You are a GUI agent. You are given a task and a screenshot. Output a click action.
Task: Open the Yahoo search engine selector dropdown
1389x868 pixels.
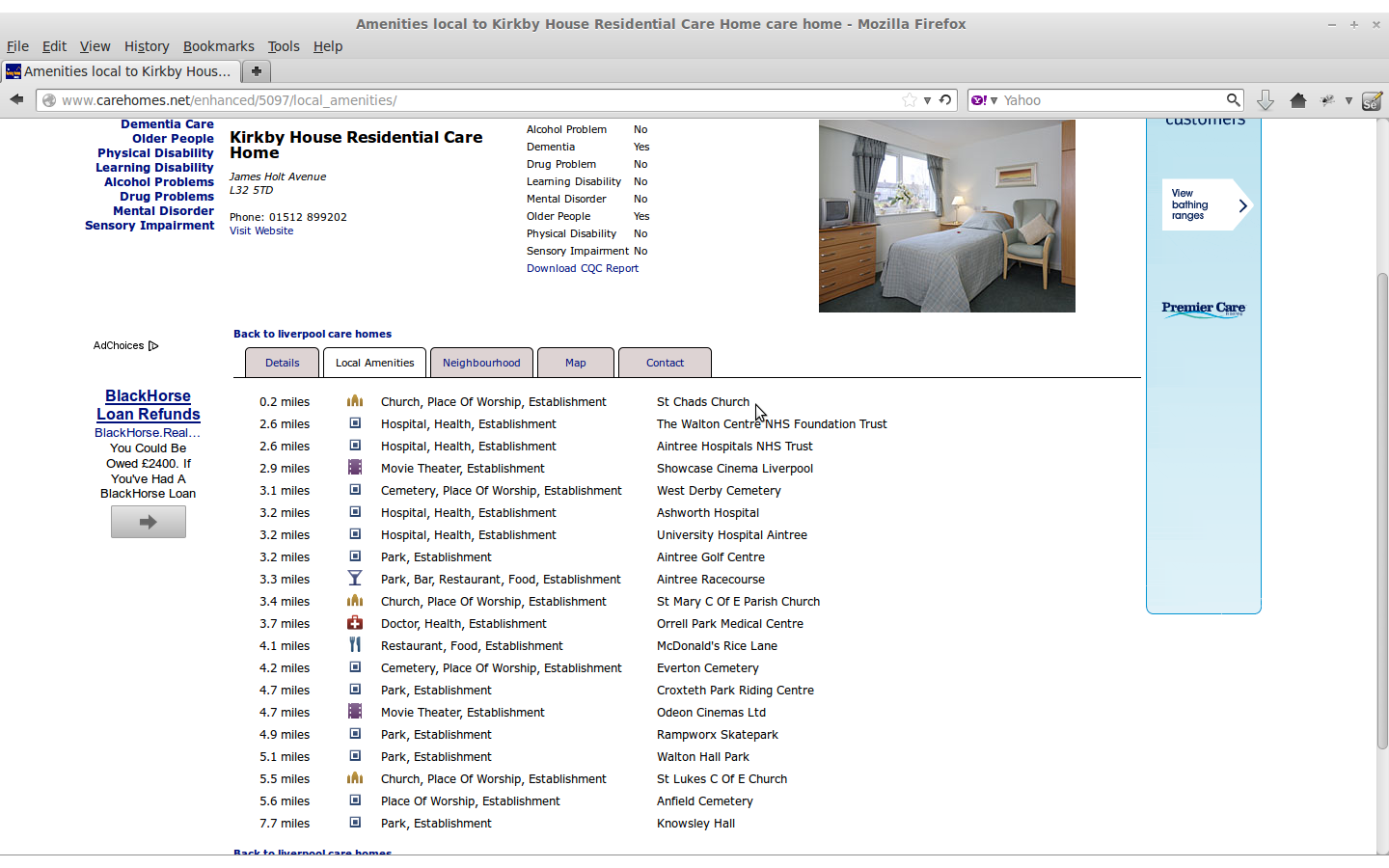pyautogui.click(x=993, y=99)
